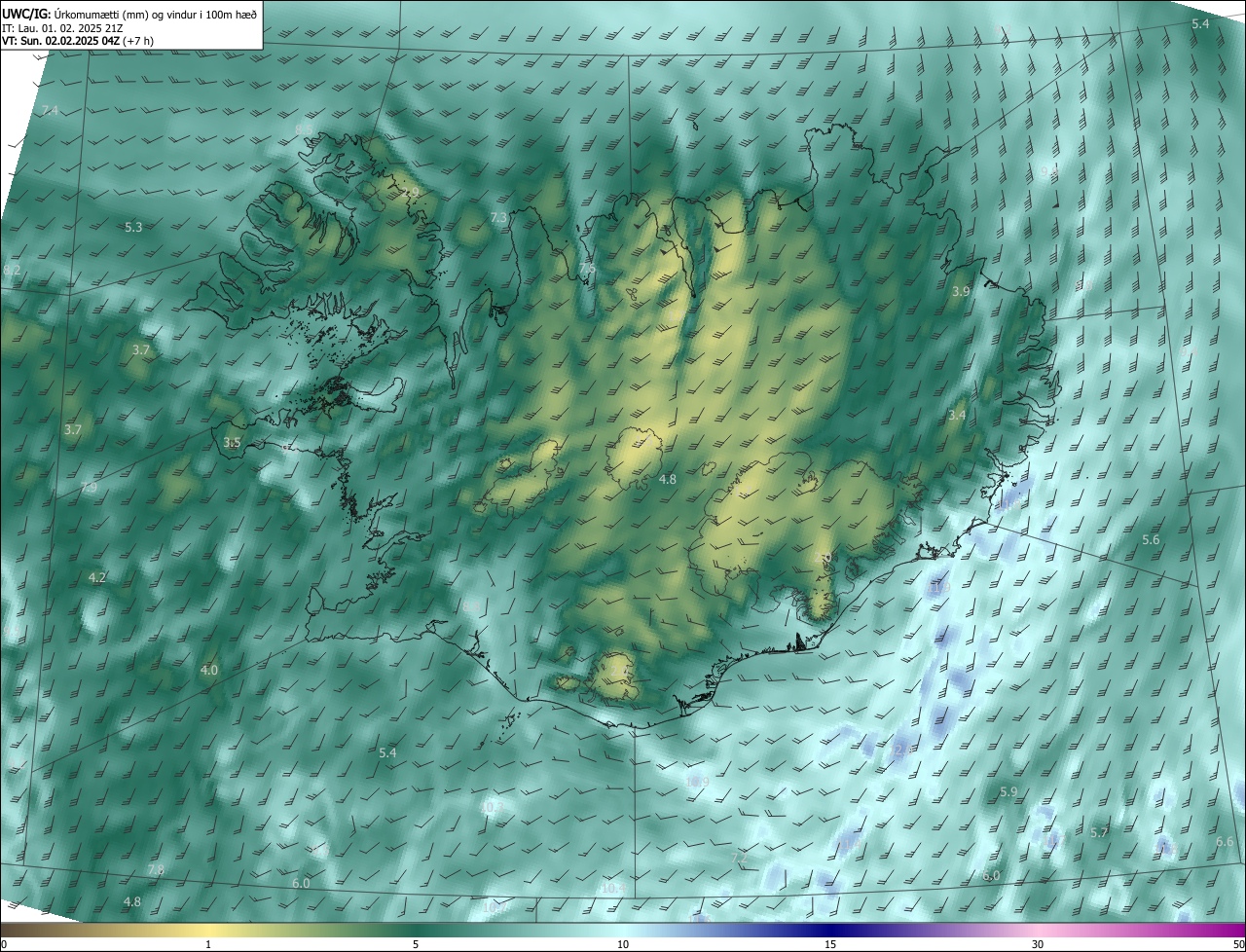Click the 11.9 value label
This screenshot has height=952, width=1246.
coord(939,588)
